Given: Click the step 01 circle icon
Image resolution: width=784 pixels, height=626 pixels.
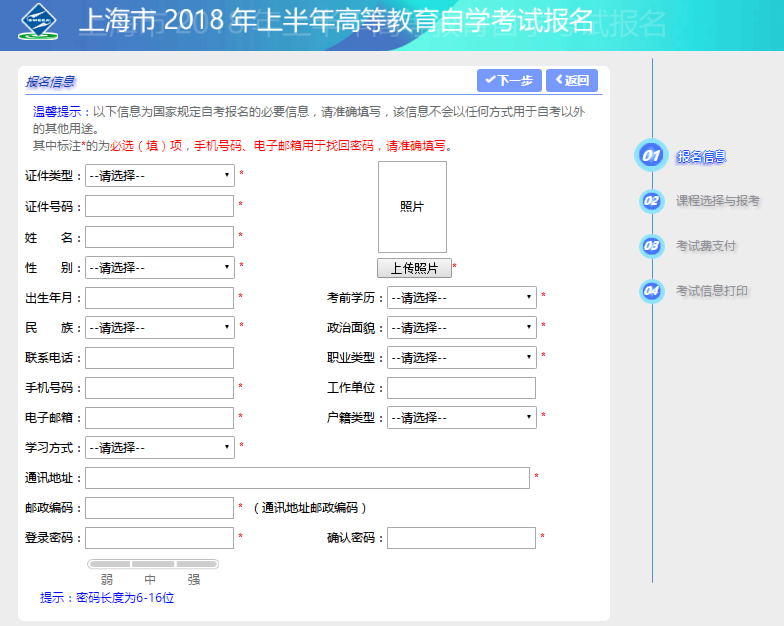Looking at the screenshot, I should (651, 156).
